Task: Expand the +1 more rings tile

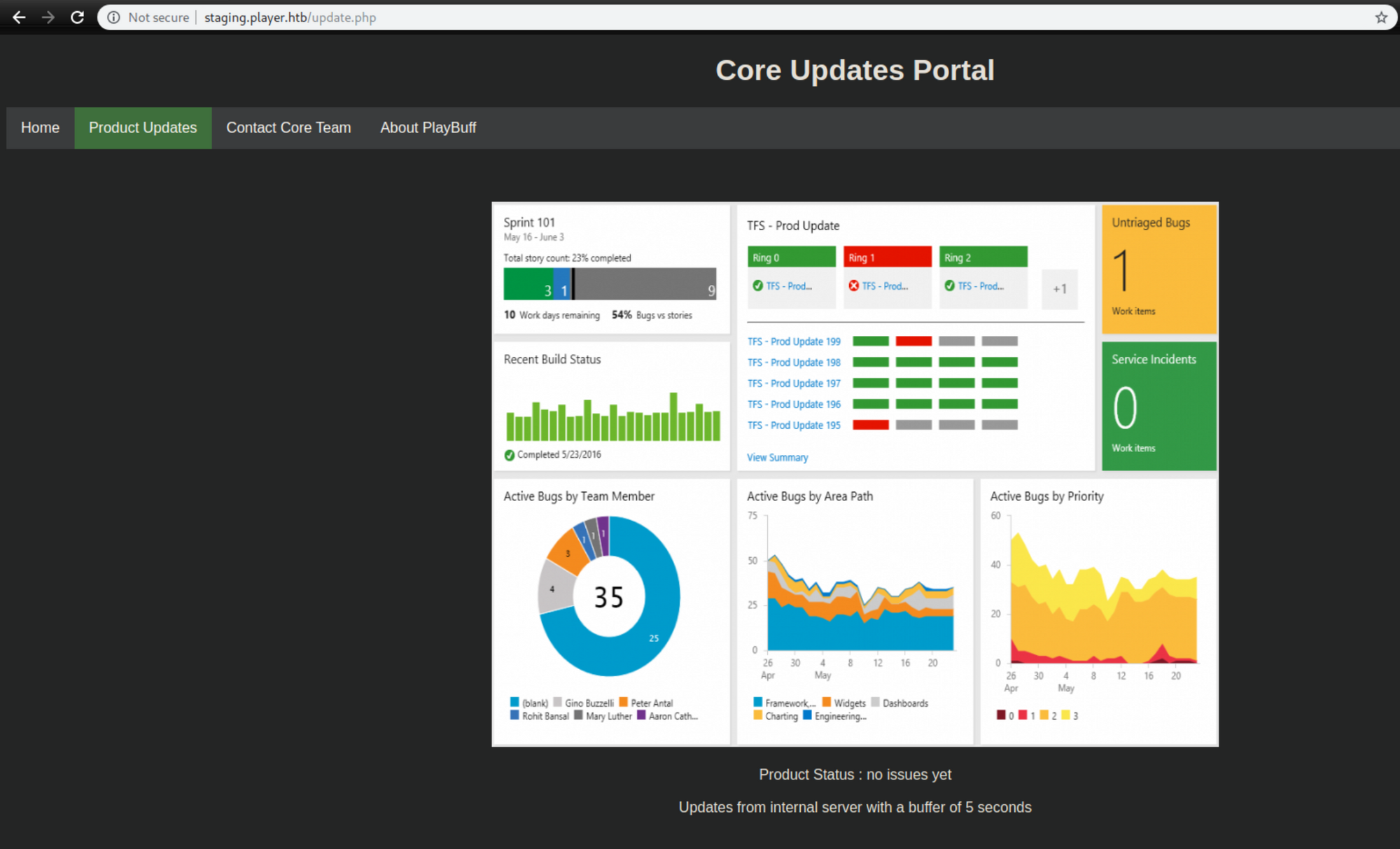Action: pos(1059,288)
